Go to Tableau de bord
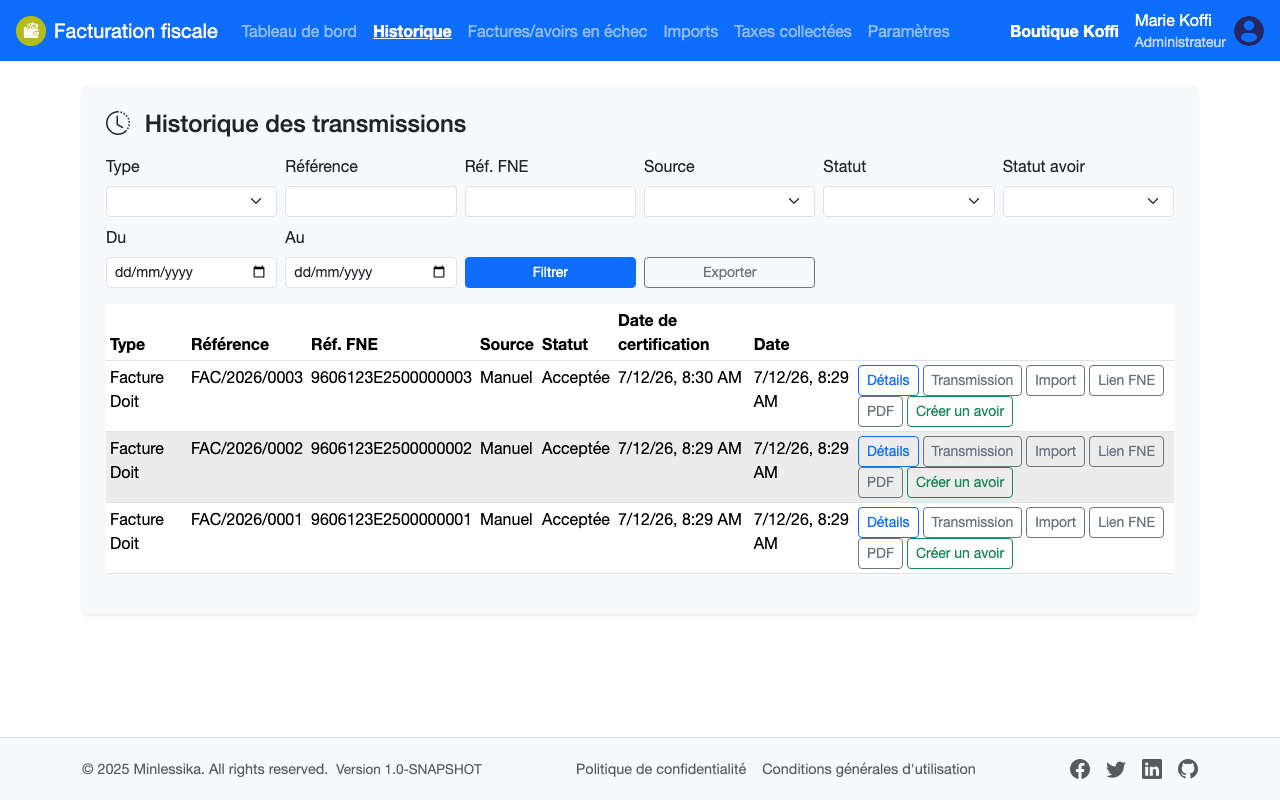The image size is (1280, 800). (299, 31)
